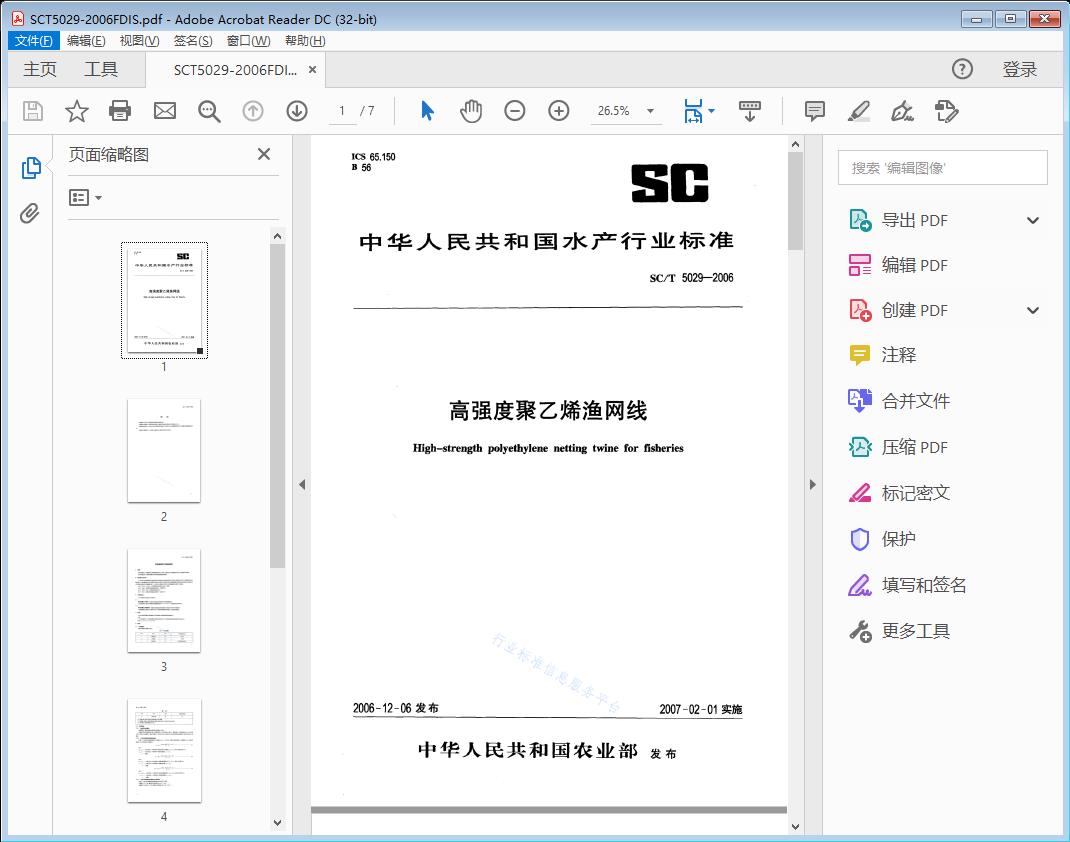
Task: Expand the 导出 PDF chevron
Action: point(1033,219)
